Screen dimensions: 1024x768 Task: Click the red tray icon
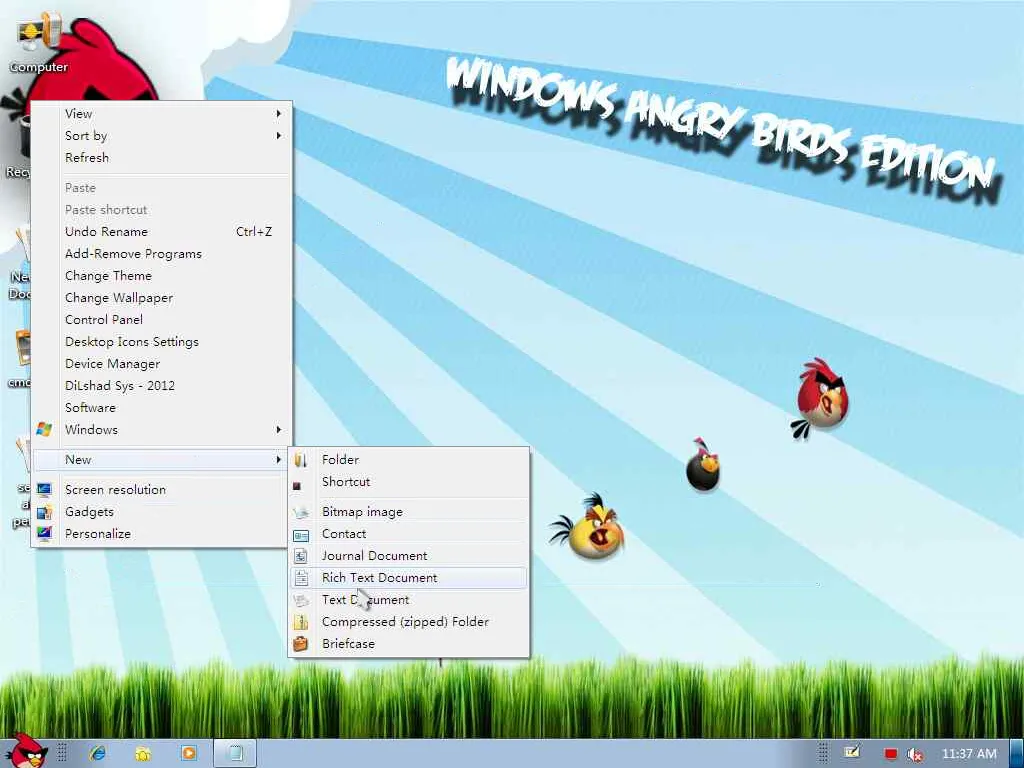(x=891, y=754)
